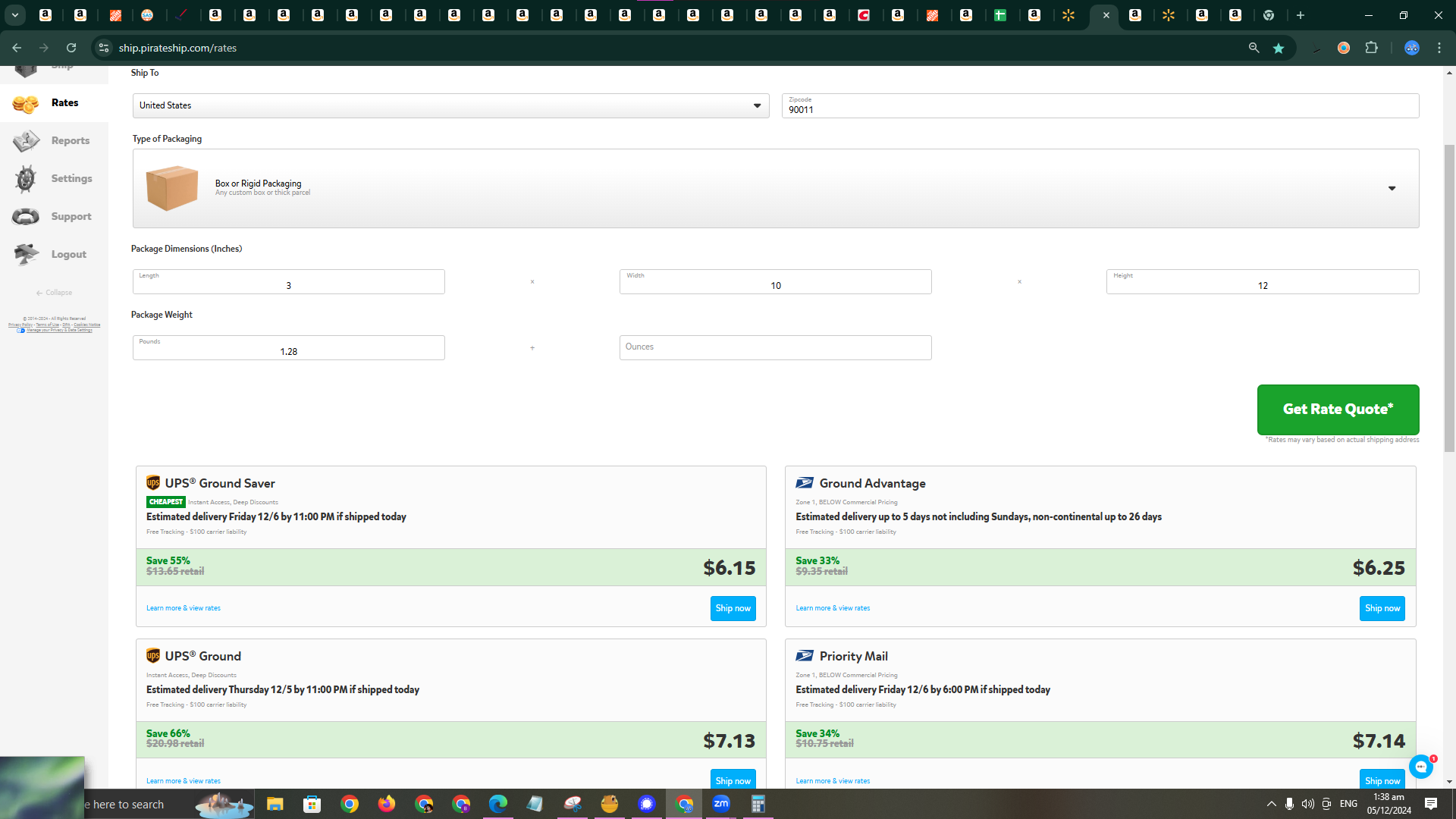The image size is (1456, 819).
Task: Open the United States country dropdown
Action: click(x=450, y=105)
